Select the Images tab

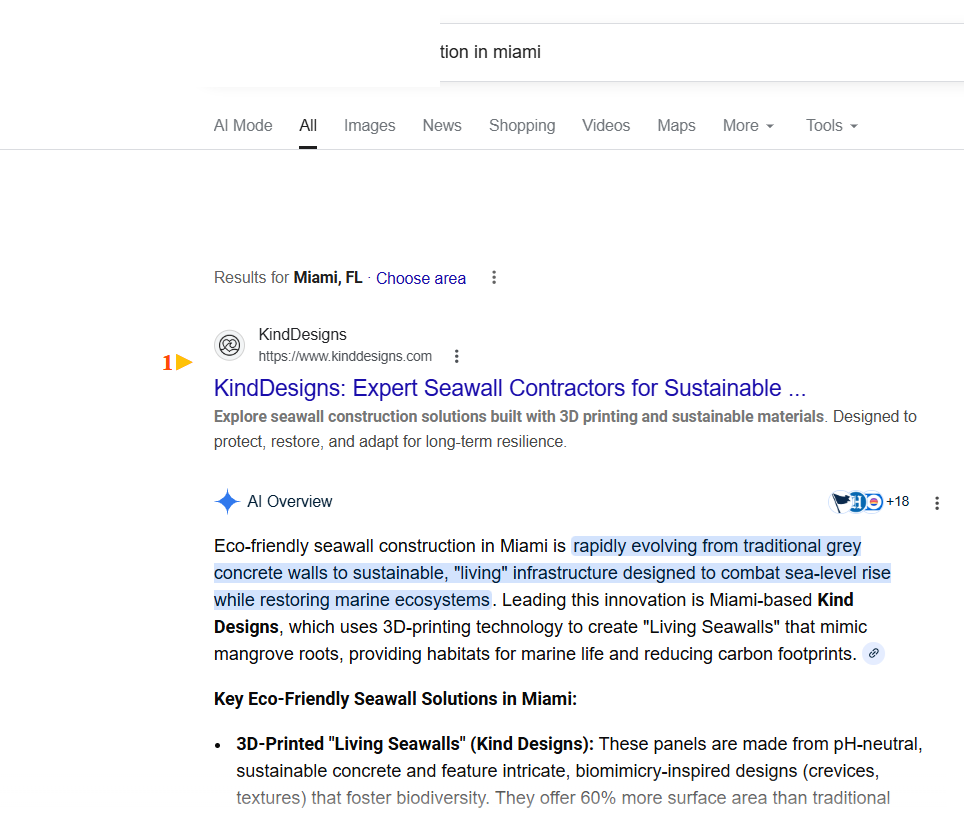(x=370, y=126)
